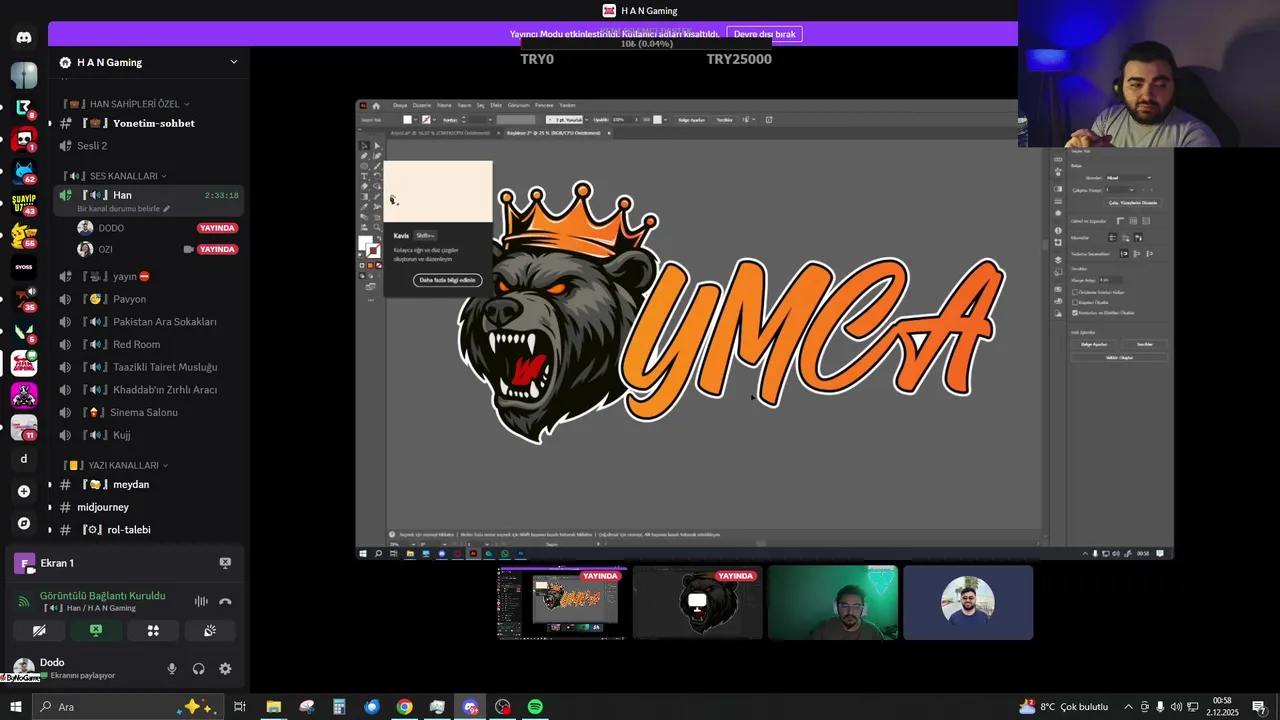Open the fill color dropdown in control bar
This screenshot has width=1280, height=720.
pyautogui.click(x=415, y=120)
